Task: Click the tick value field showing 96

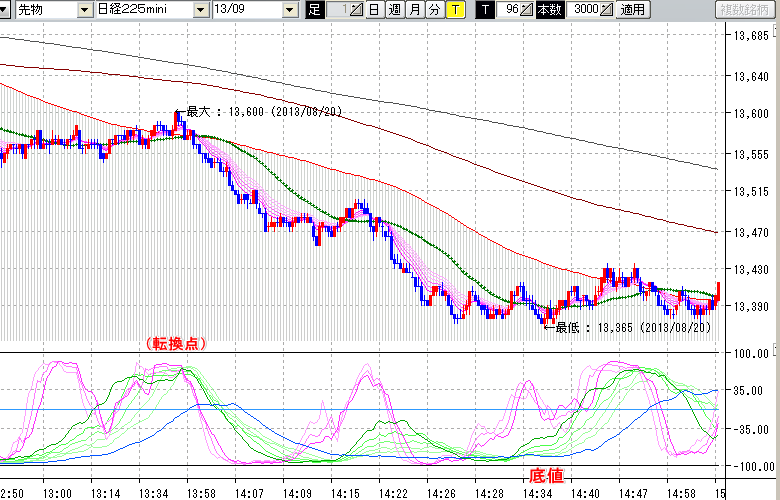Action: tap(509, 9)
